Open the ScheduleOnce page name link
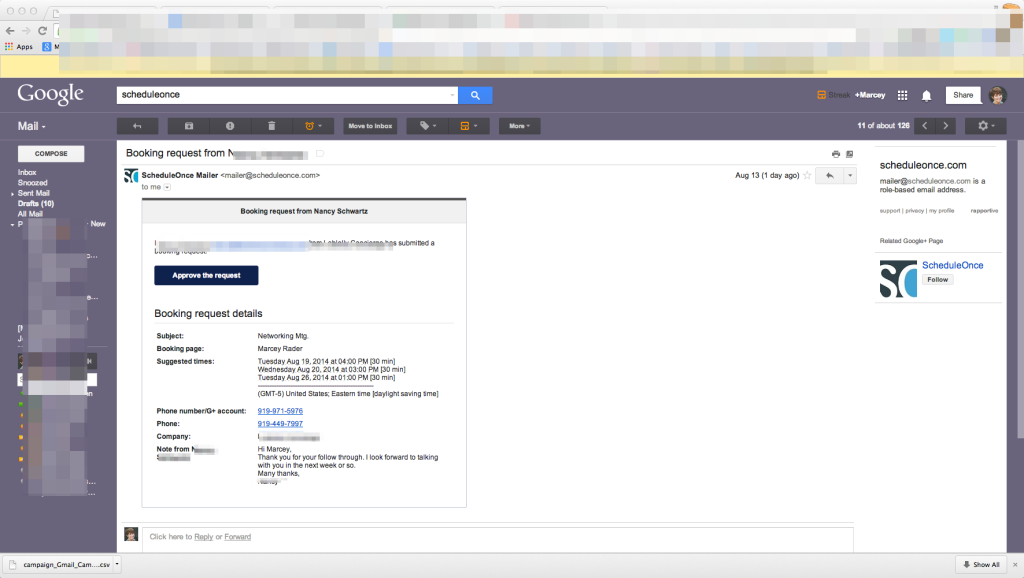The height and width of the screenshot is (578, 1024). 953,265
